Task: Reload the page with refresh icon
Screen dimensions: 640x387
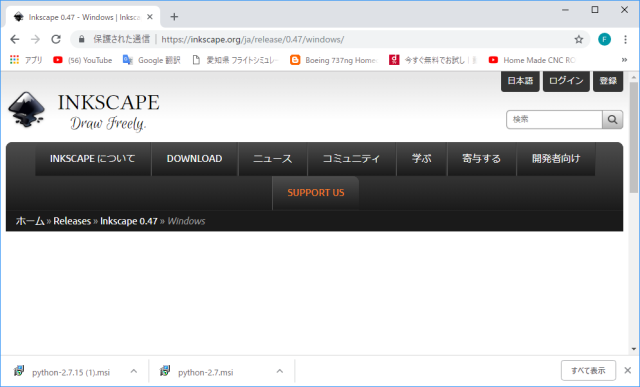Action: [56, 39]
